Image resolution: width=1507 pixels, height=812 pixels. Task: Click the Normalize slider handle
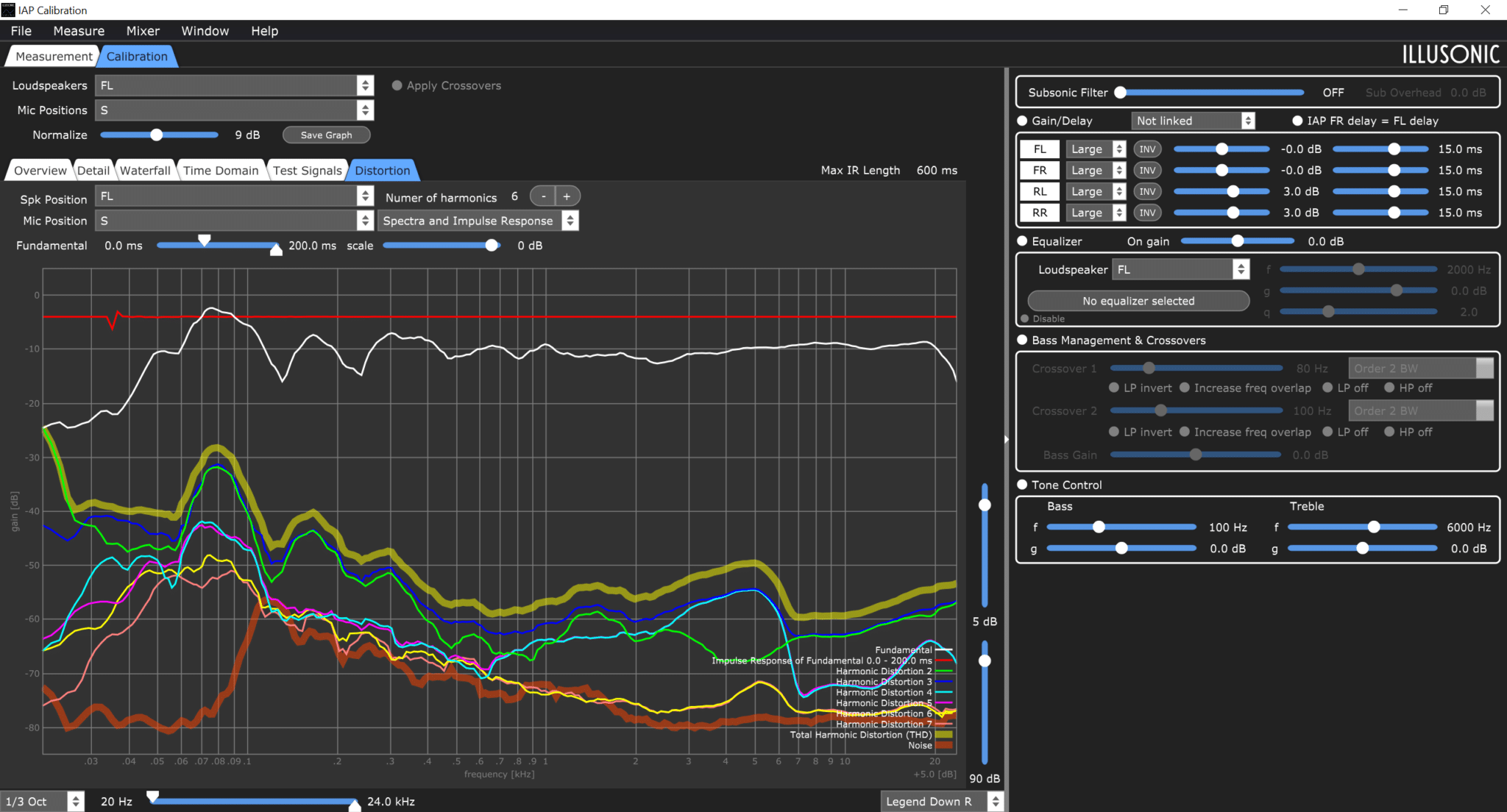[156, 135]
